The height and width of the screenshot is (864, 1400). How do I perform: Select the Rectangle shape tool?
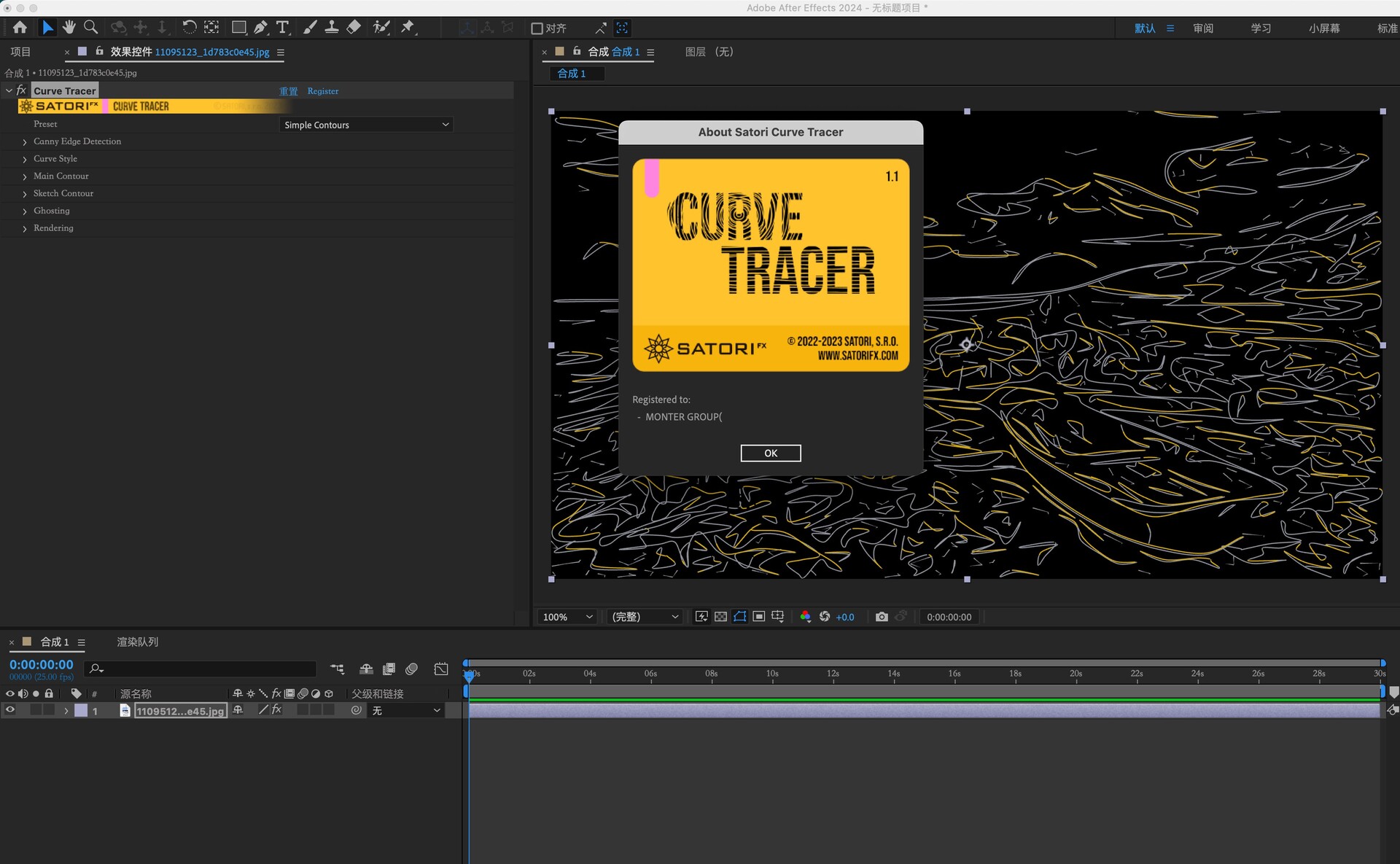click(x=238, y=28)
